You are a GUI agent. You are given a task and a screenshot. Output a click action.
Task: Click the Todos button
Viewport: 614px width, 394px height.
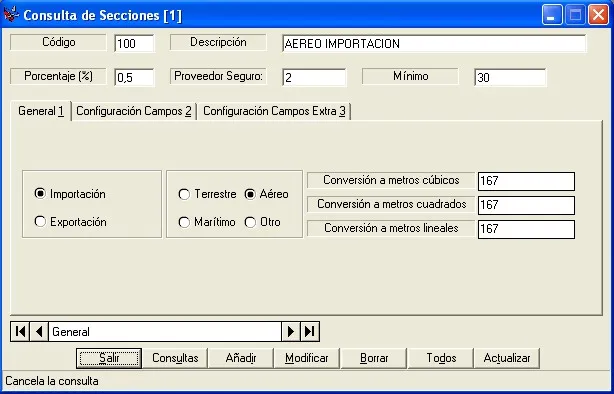tap(441, 358)
